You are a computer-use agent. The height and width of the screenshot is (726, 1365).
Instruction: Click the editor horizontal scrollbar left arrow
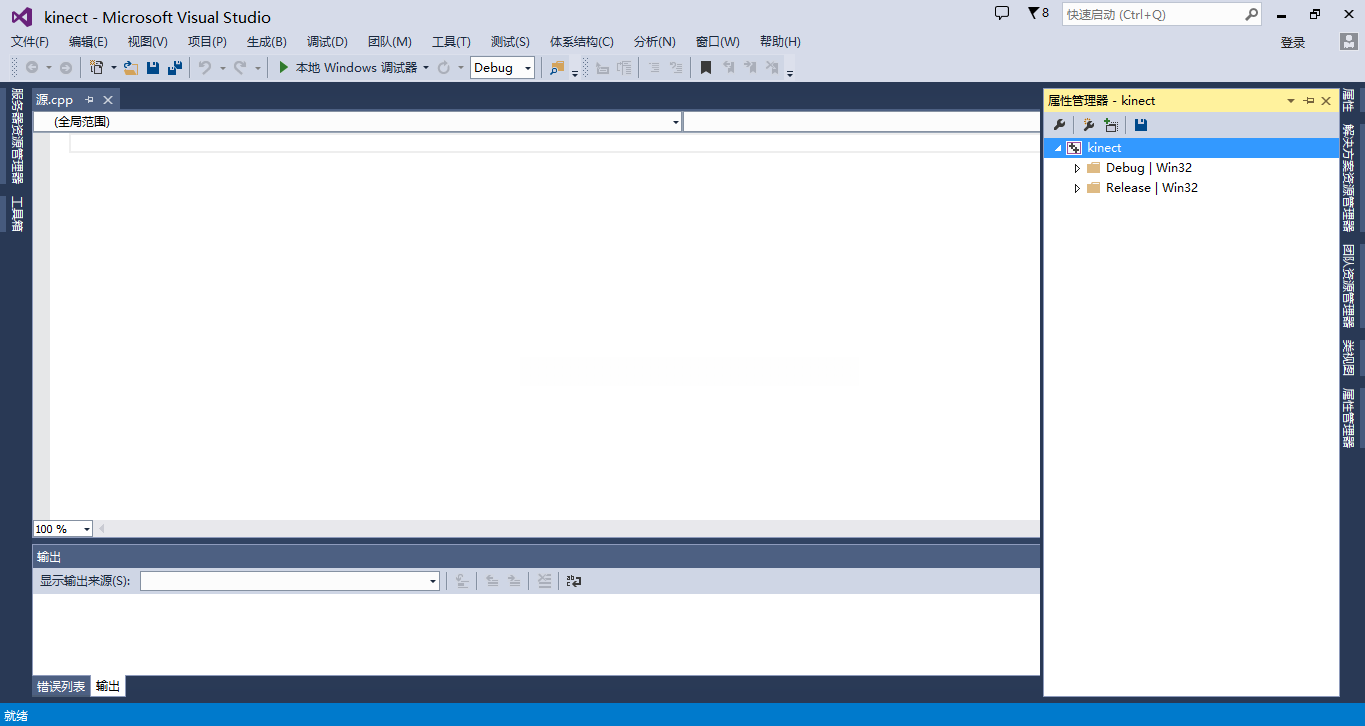(x=101, y=529)
